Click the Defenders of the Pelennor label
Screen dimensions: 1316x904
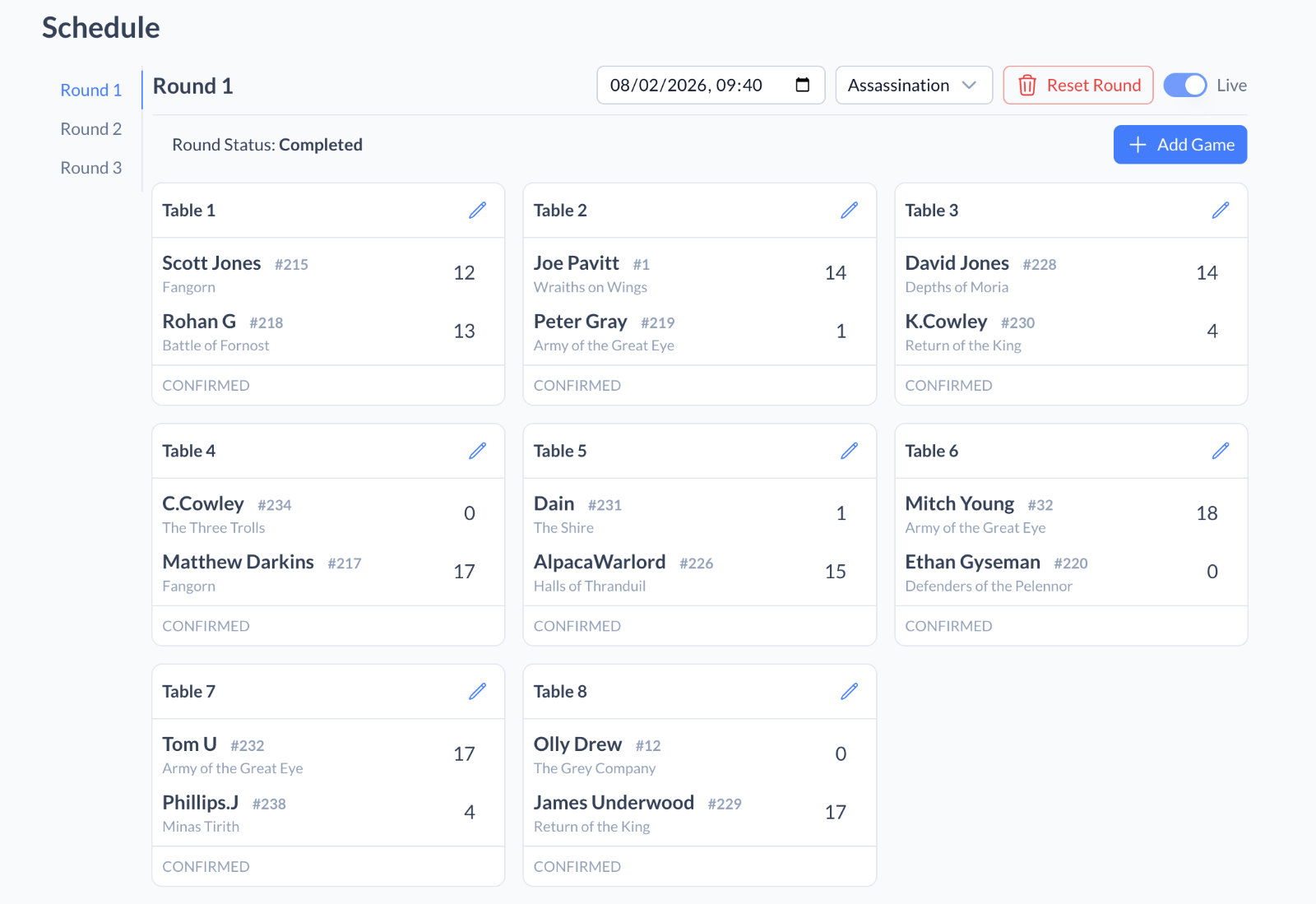989,586
